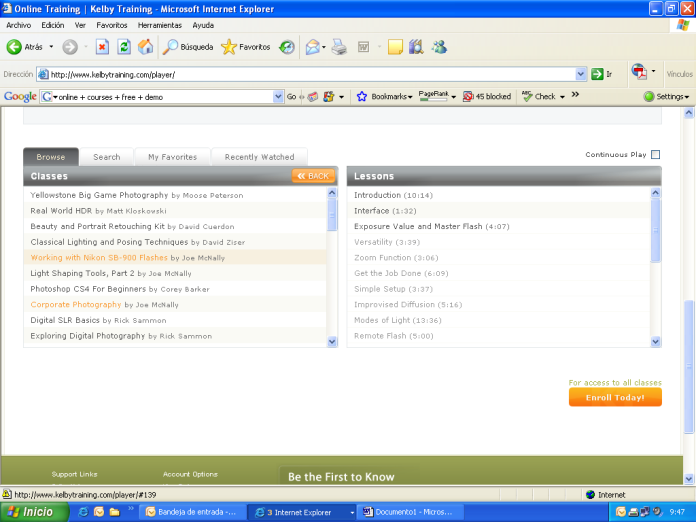The width and height of the screenshot is (696, 522).
Task: Click the Bookmarks star on Google toolbar
Action: 362,96
